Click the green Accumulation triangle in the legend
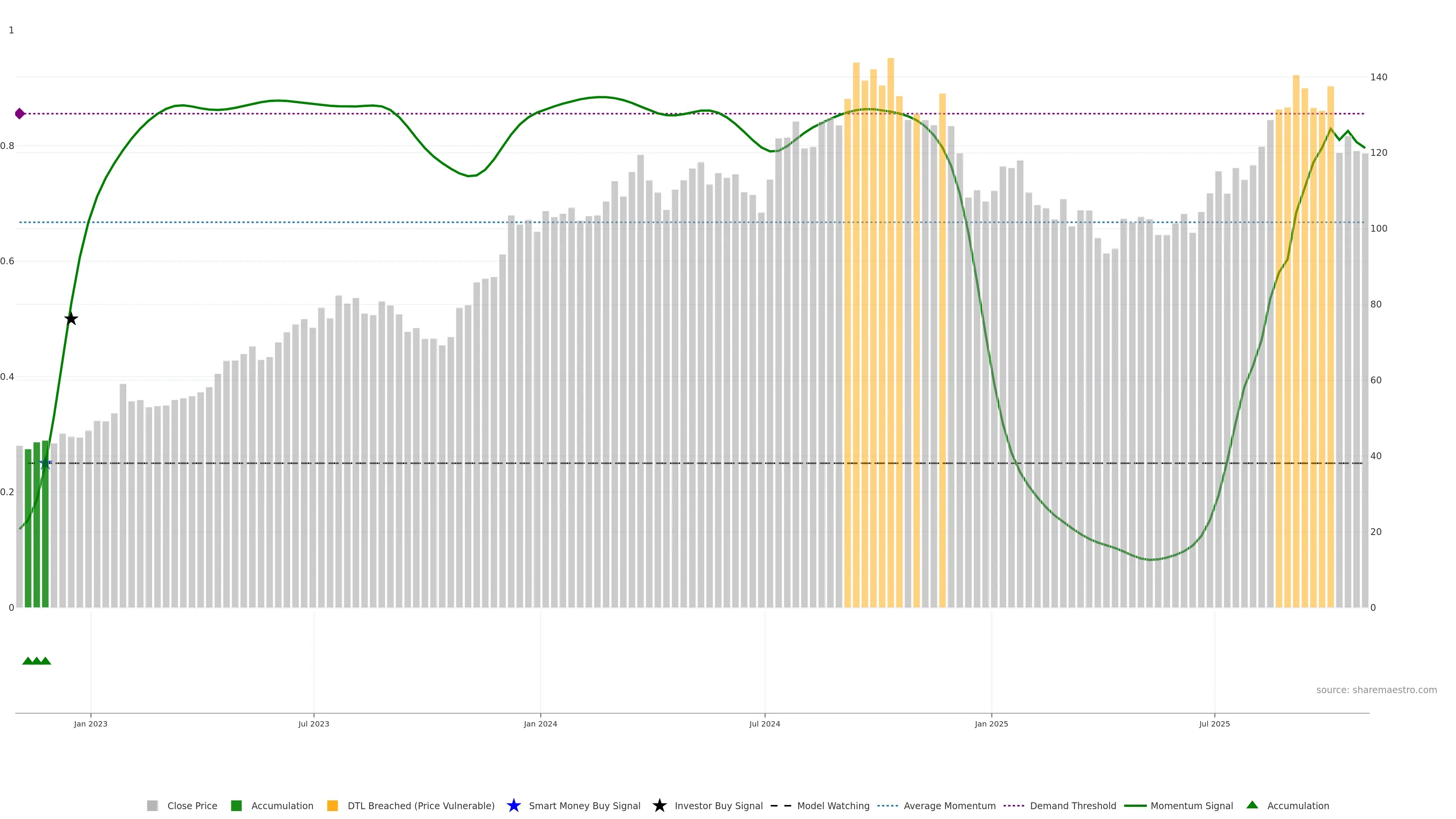1456x819 pixels. point(1252,805)
